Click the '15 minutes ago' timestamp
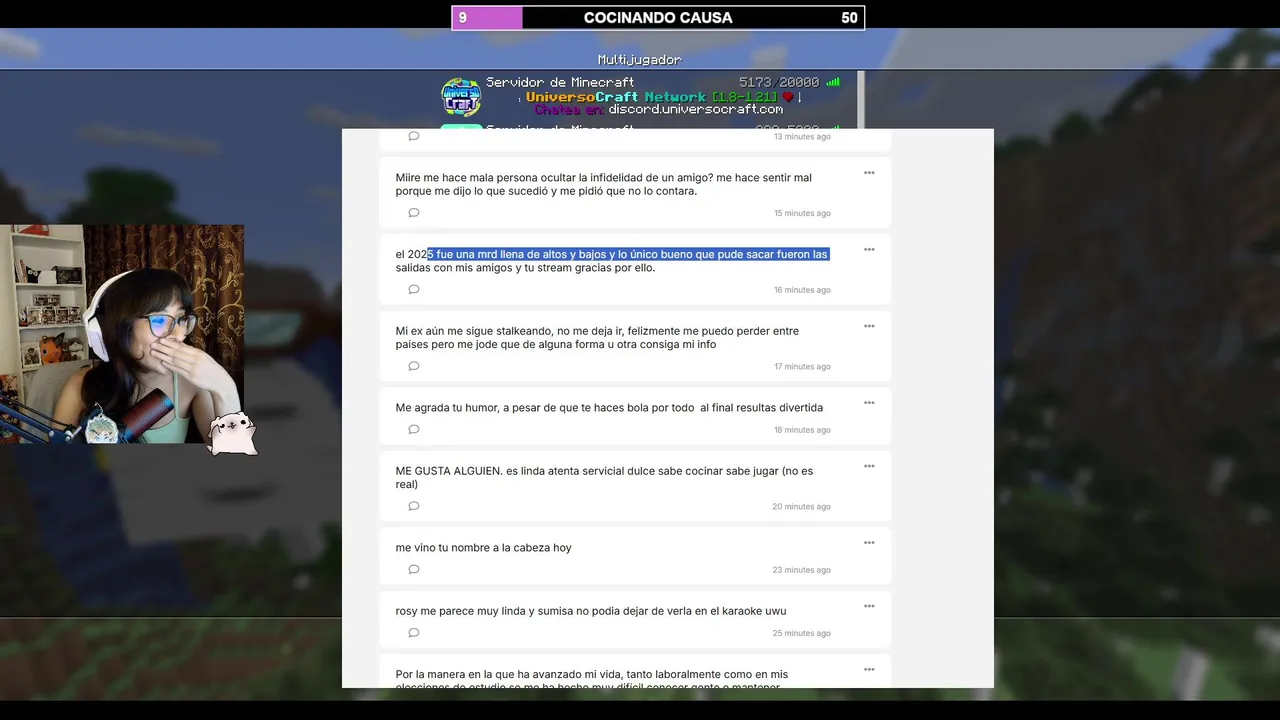The width and height of the screenshot is (1280, 720). (x=802, y=213)
